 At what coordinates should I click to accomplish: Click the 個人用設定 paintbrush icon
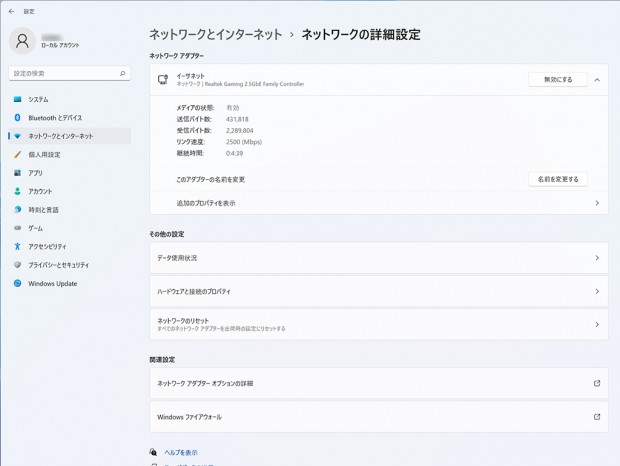pos(17,155)
